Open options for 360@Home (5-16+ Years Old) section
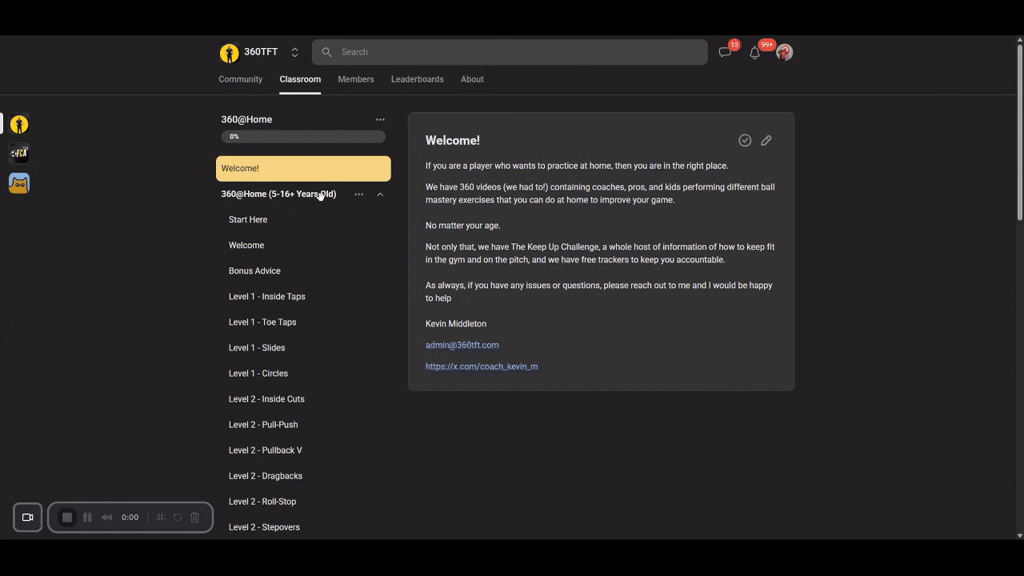The image size is (1024, 576). click(359, 194)
